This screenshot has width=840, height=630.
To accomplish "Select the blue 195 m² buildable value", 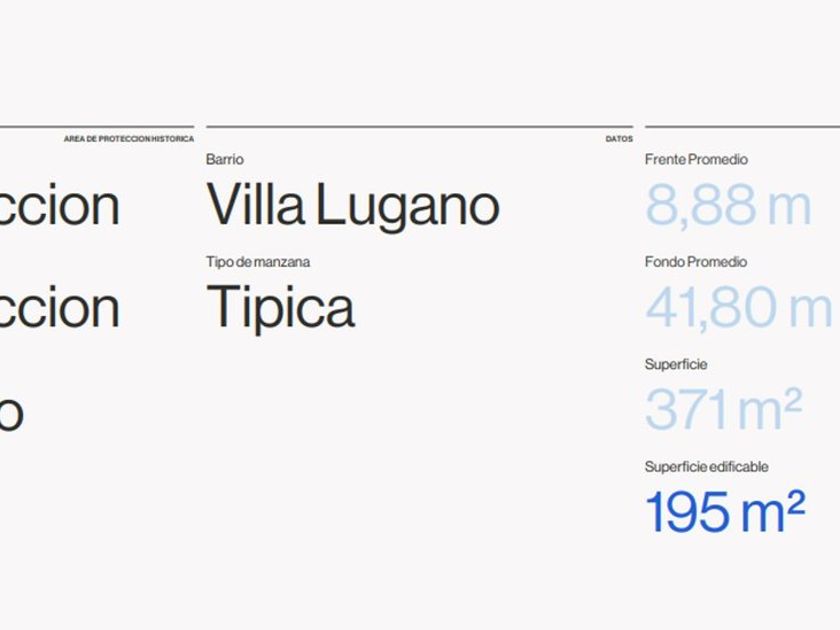I will (x=724, y=512).
